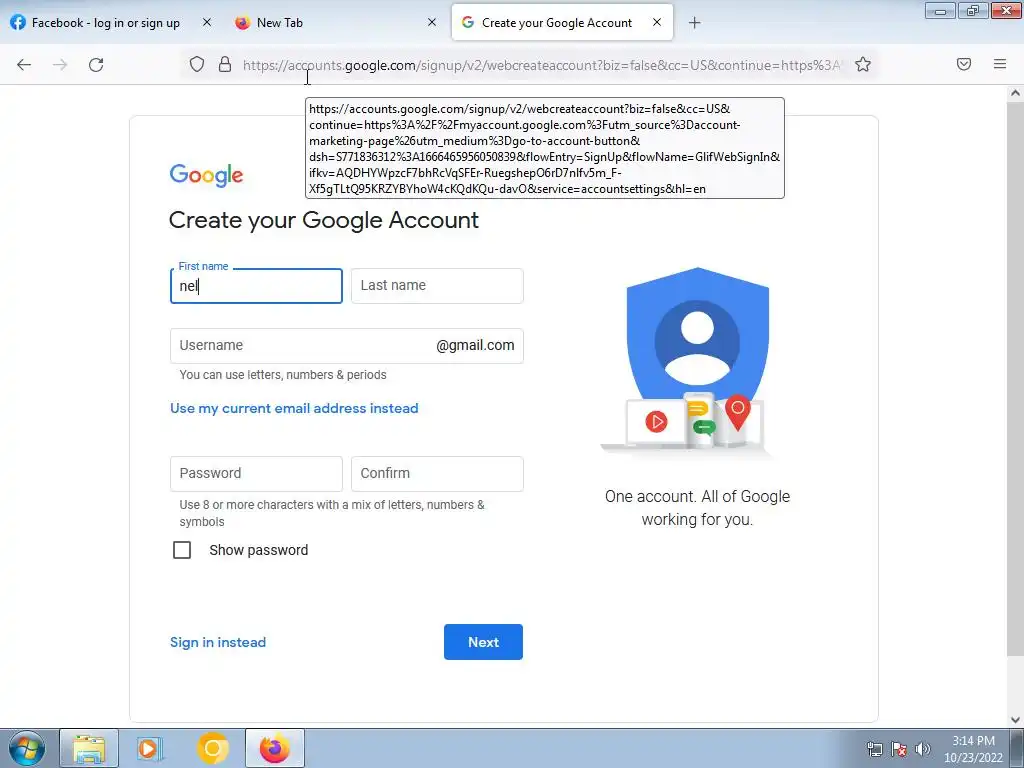The image size is (1024, 768).
Task: Click the scrollbar up arrow
Action: [1015, 93]
